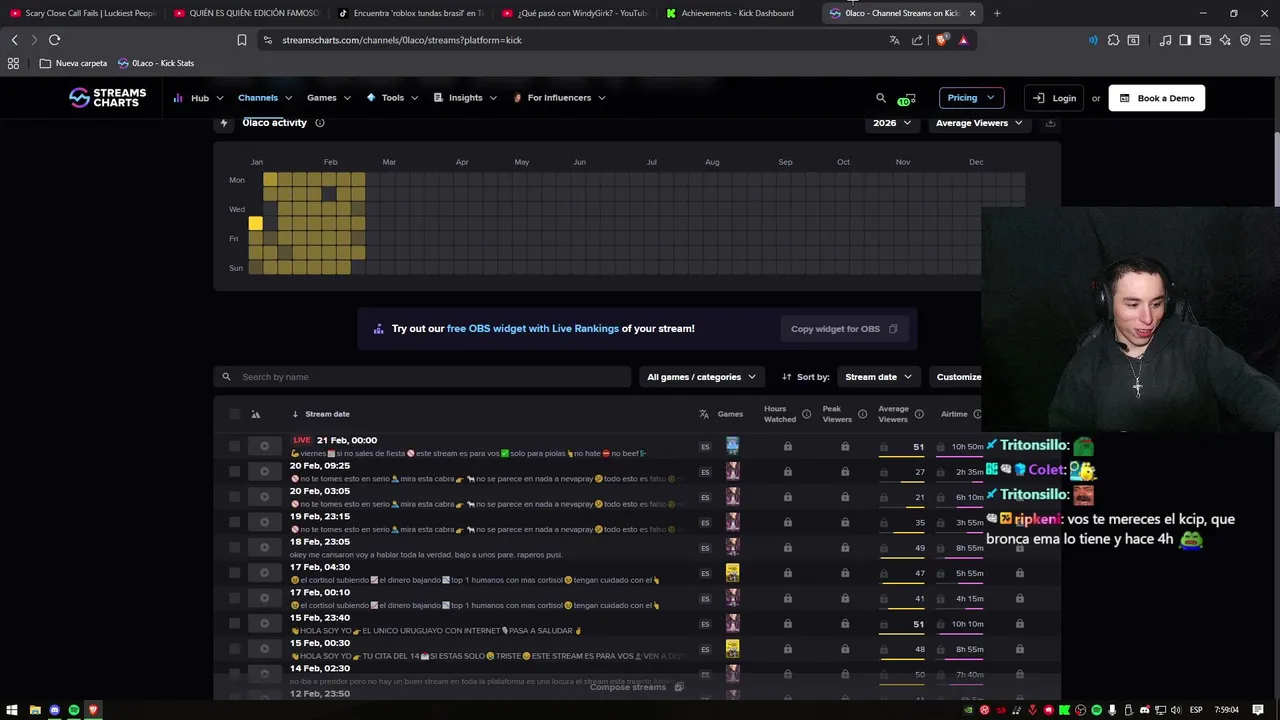
Task: Click the Search by name field
Action: pos(422,377)
